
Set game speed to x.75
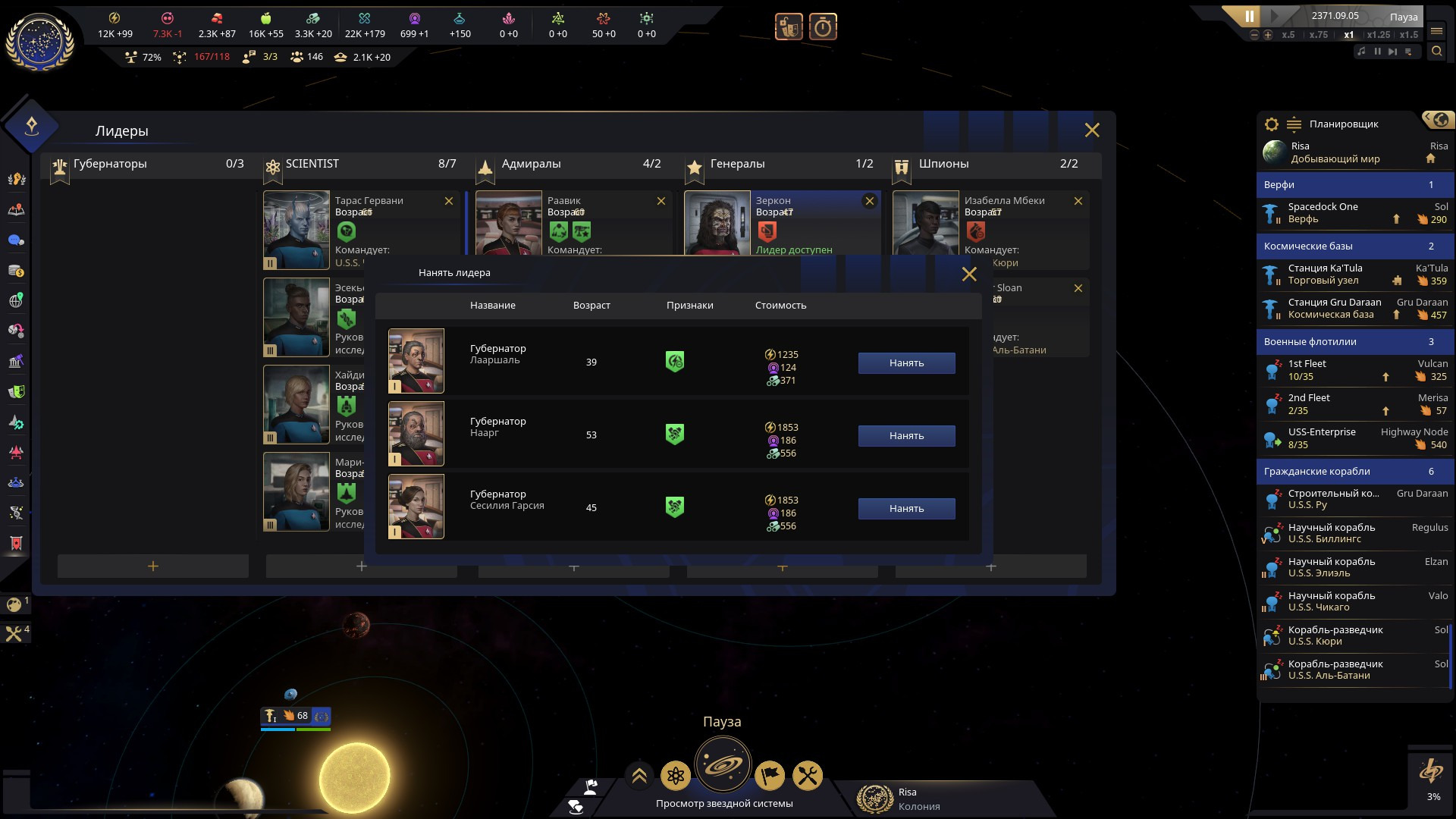click(1319, 35)
